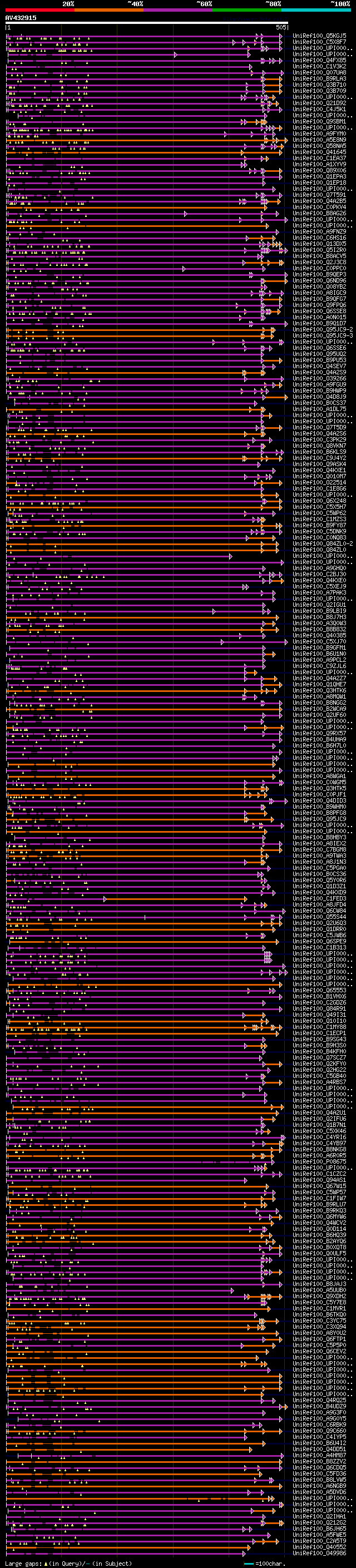Open hit UniRef100_Q5KGJ5
356x1568 pixels.
pos(319,36)
